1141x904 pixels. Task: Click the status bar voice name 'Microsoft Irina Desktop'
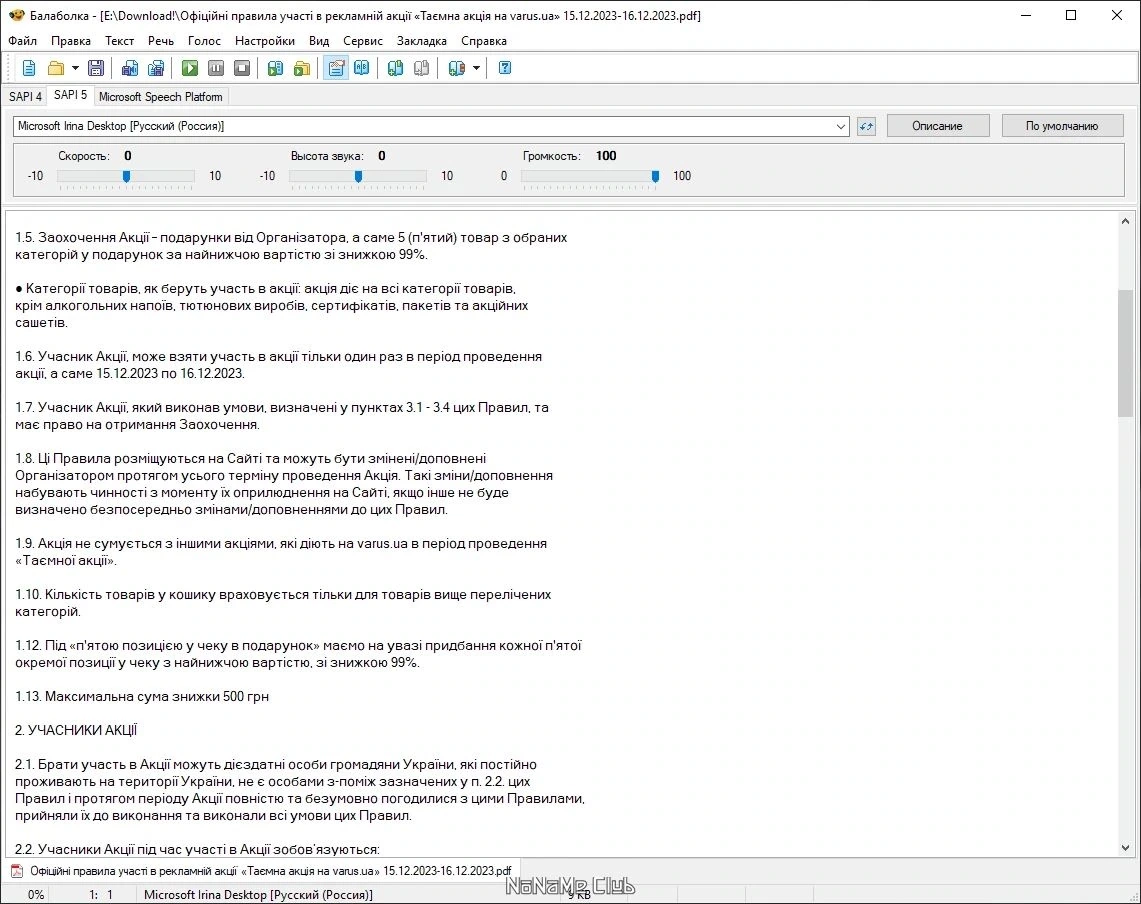point(258,895)
